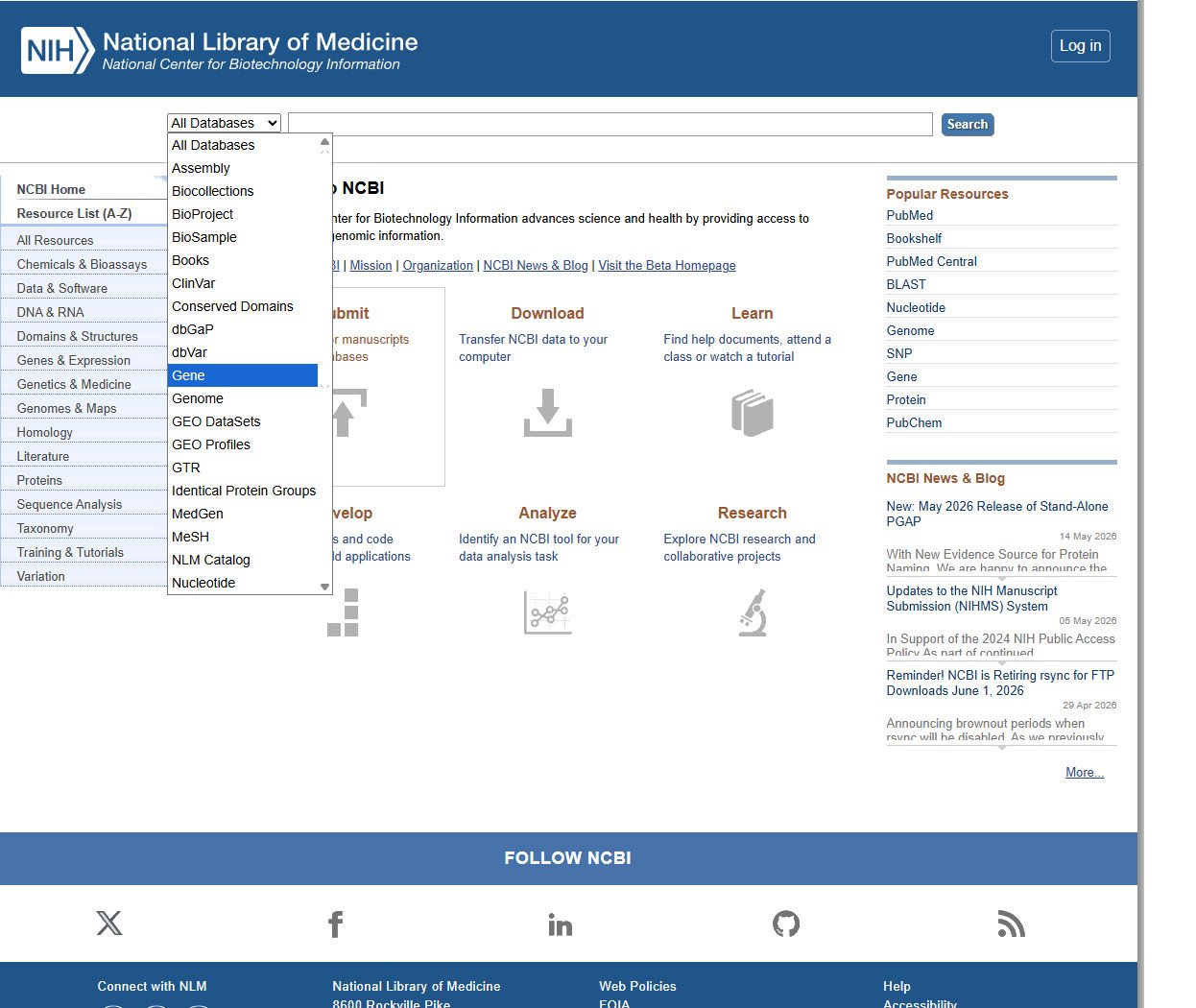Open the Analyze heading link
This screenshot has height=1008, width=1196.
[547, 513]
